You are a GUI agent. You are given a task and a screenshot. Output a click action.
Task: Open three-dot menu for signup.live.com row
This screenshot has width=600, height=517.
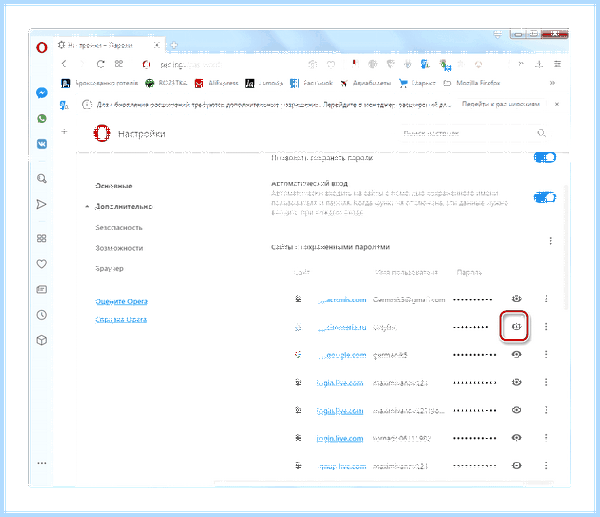[546, 465]
